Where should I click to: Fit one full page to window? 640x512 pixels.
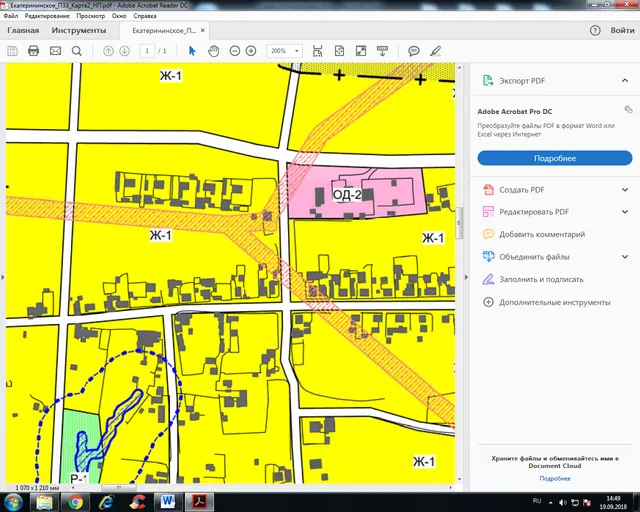coord(339,51)
